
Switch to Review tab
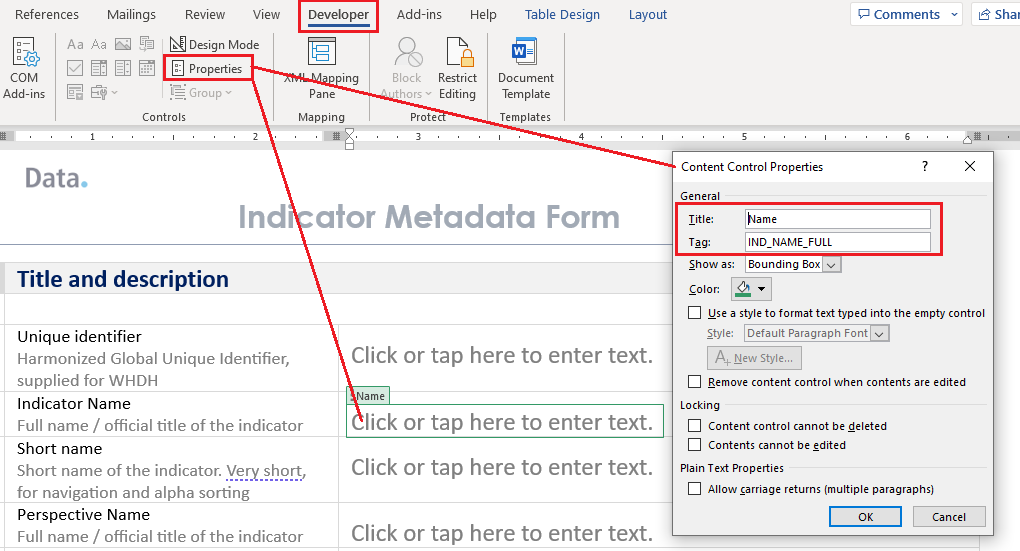[205, 14]
